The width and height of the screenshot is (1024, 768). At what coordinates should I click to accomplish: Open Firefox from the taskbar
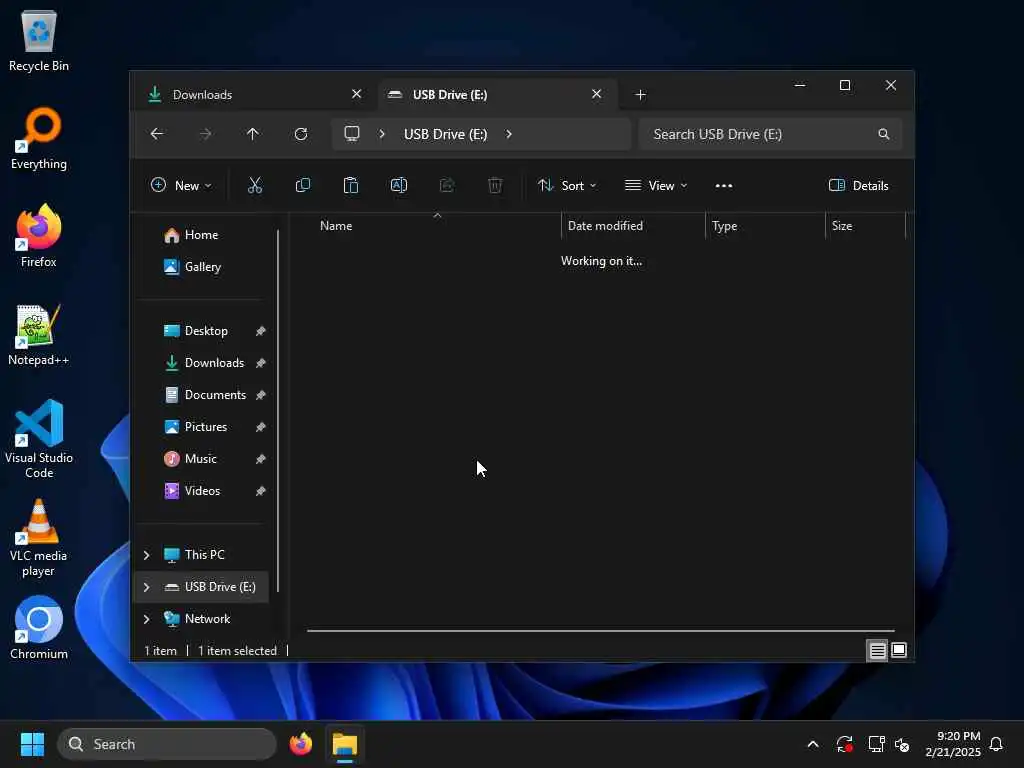[x=300, y=744]
